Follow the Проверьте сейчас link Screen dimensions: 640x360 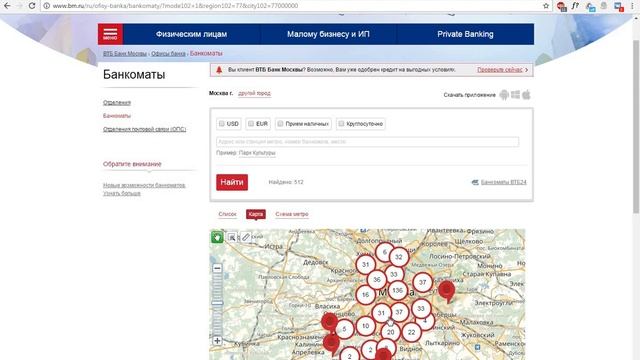point(500,70)
